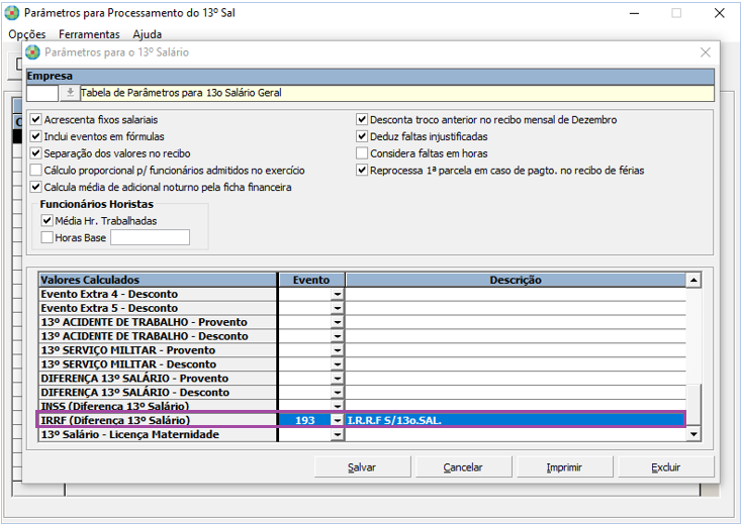Uncheck Inclui eventos em fórmulas
Screen dimensions: 744x528
[36, 137]
